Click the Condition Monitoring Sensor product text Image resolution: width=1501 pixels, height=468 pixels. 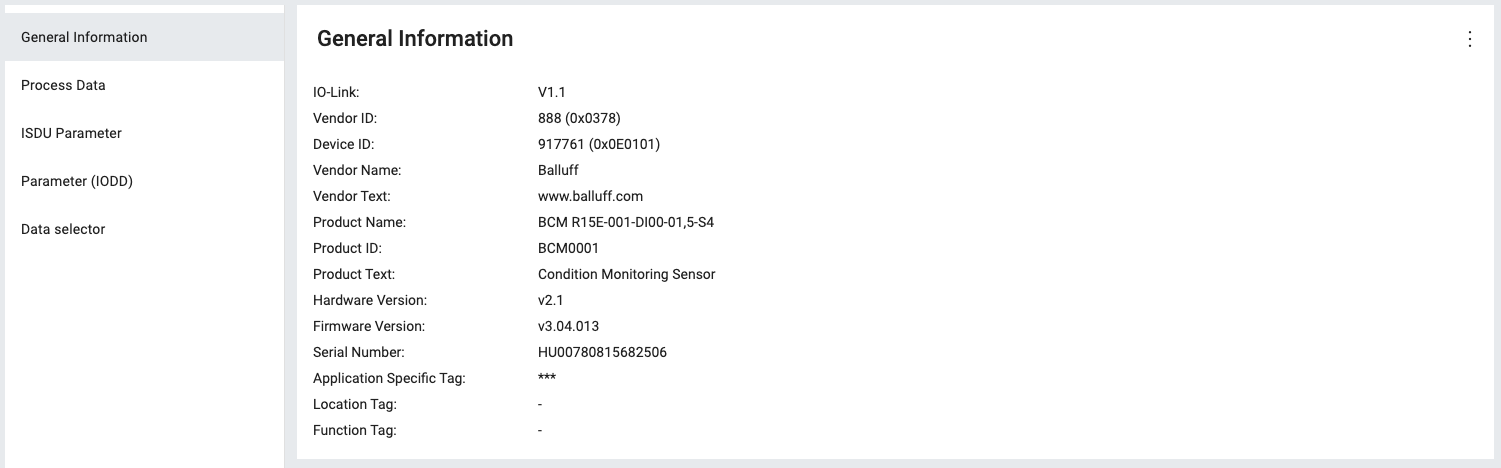[x=626, y=274]
